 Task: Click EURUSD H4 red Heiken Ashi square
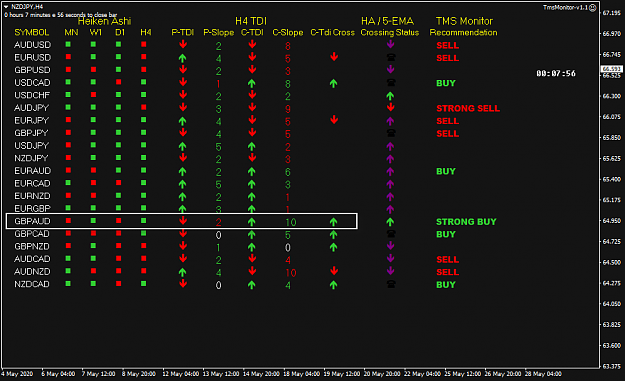click(x=143, y=57)
